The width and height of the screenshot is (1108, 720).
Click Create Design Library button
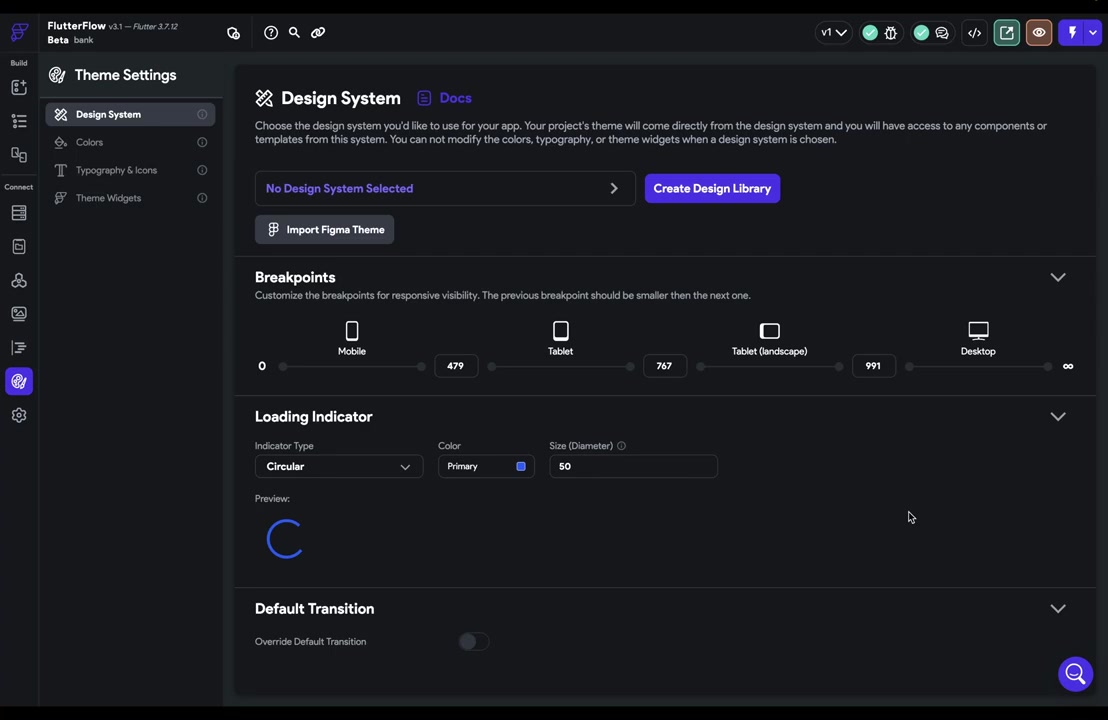712,189
